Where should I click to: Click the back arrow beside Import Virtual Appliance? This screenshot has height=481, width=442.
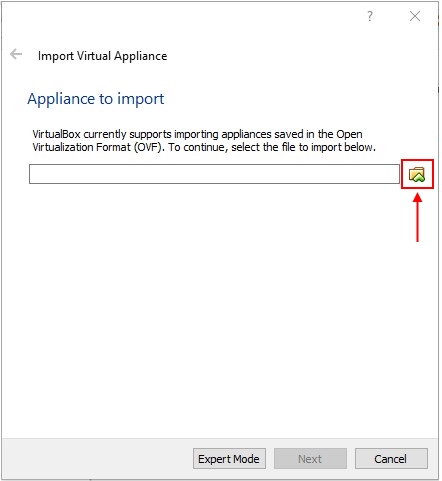(16, 54)
